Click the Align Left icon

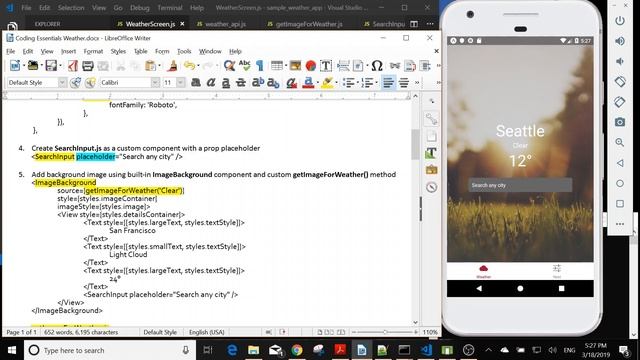pyautogui.click(x=388, y=83)
